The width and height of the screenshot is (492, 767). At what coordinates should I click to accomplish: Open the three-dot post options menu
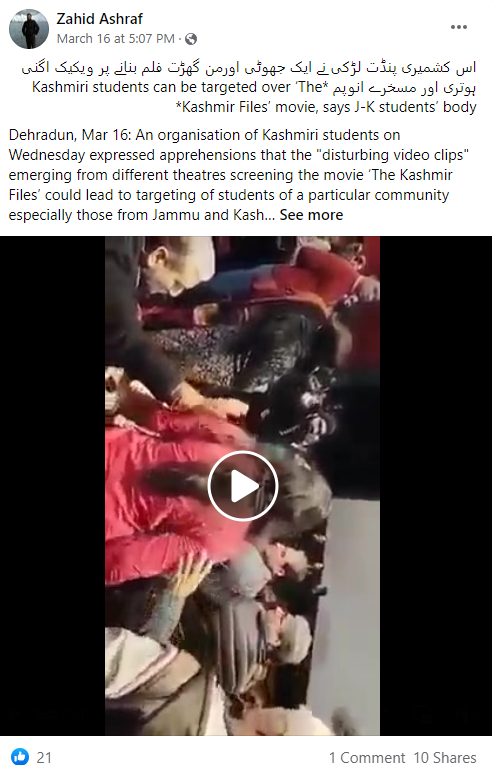point(458,27)
